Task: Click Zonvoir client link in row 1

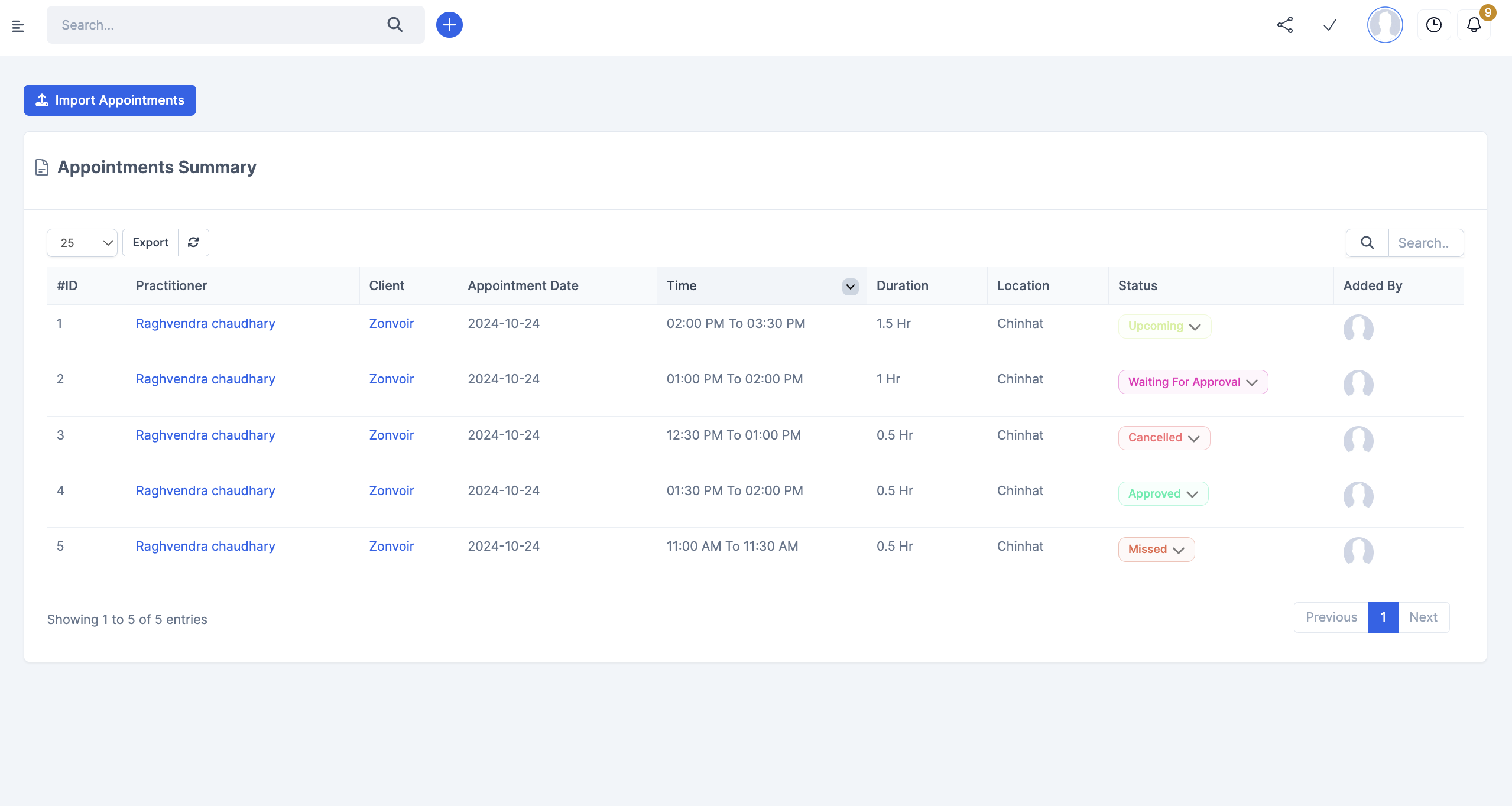Action: 390,323
